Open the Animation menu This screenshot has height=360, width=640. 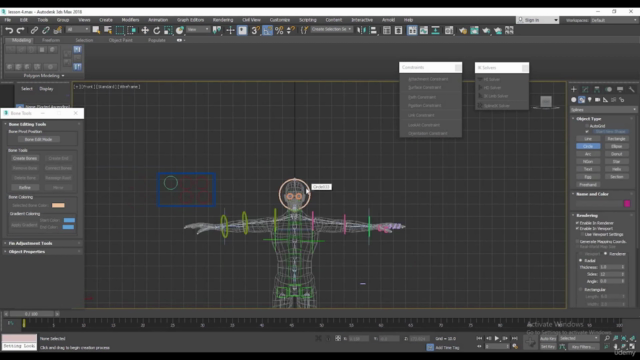[158, 20]
